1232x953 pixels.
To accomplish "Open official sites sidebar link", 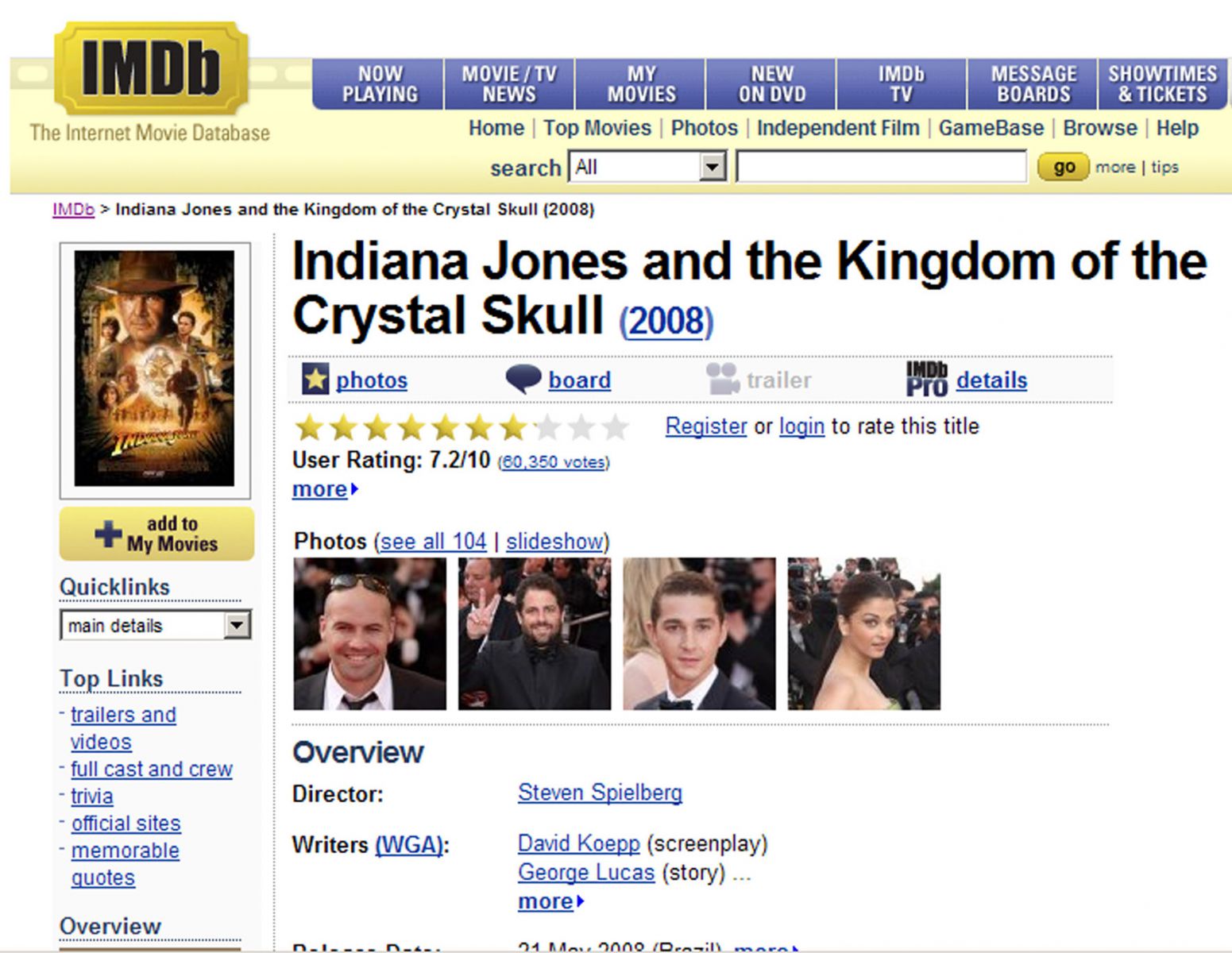I will 126,823.
